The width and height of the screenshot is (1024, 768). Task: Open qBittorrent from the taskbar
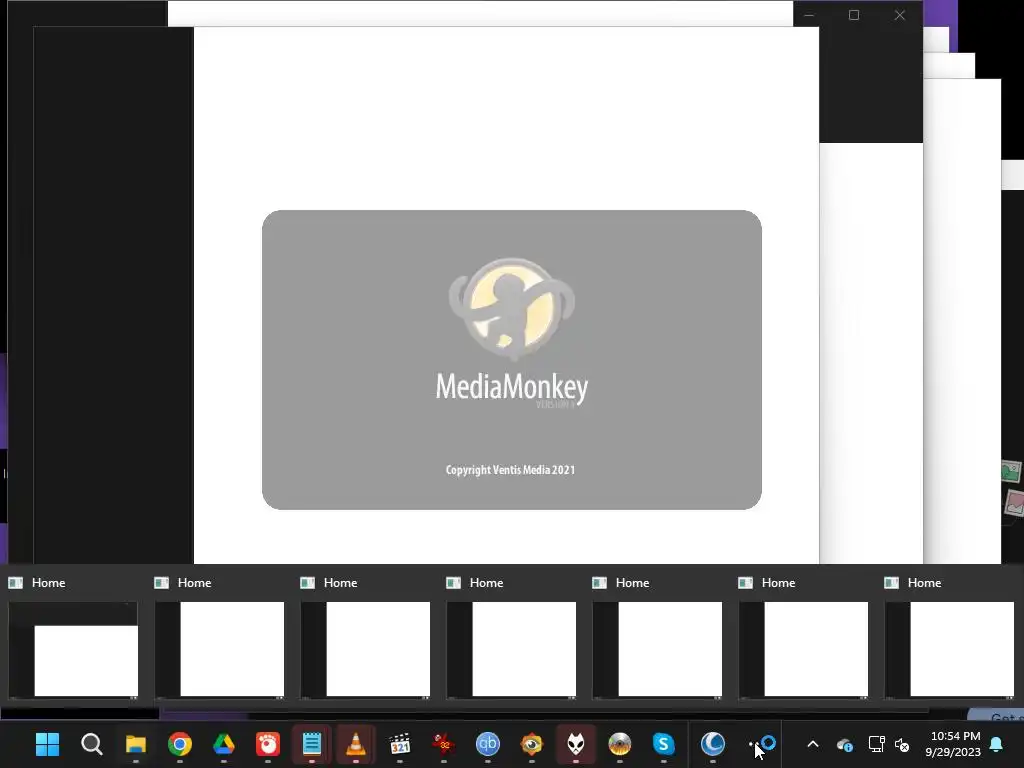(x=488, y=744)
